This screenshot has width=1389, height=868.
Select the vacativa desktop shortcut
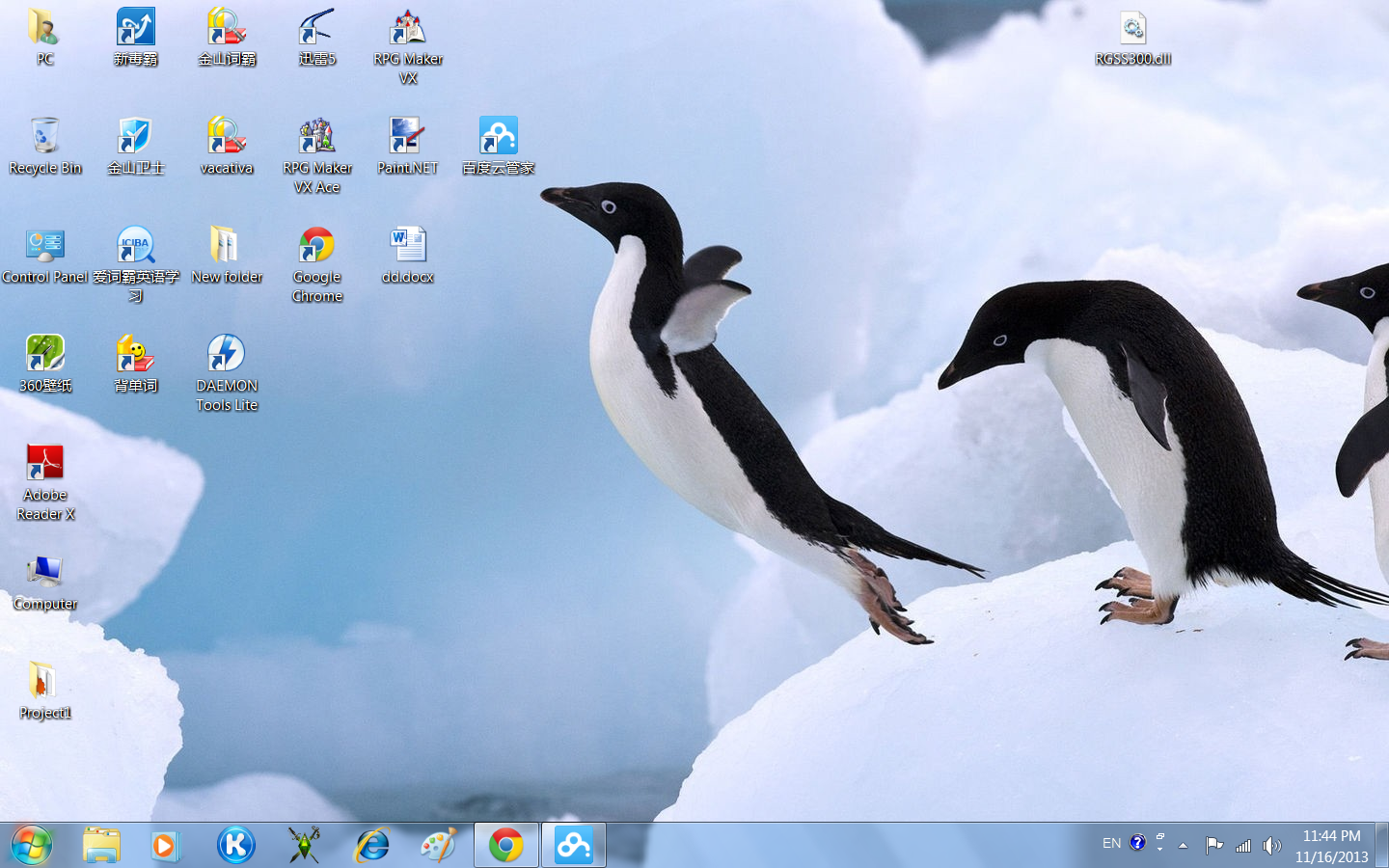click(227, 146)
